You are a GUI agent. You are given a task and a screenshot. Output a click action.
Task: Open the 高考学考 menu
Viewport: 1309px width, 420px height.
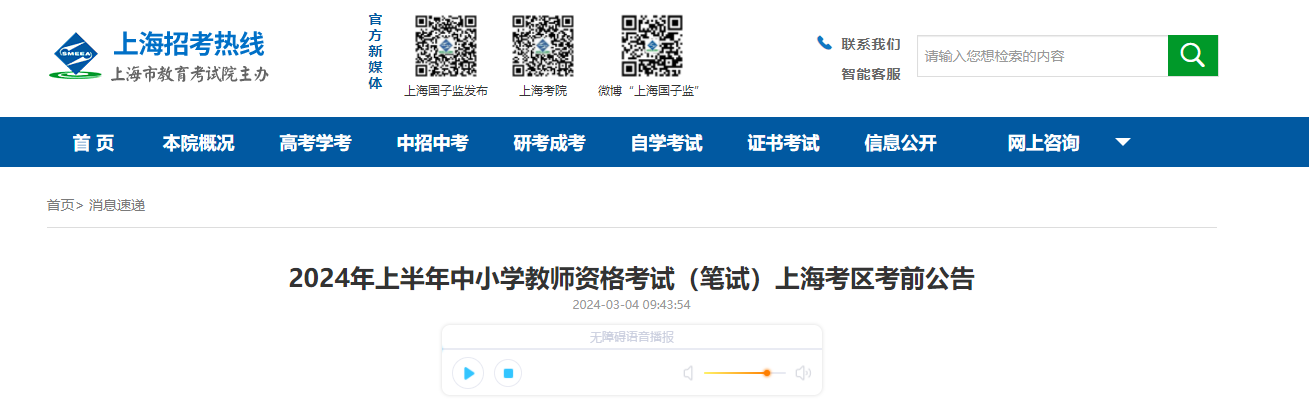[x=315, y=143]
